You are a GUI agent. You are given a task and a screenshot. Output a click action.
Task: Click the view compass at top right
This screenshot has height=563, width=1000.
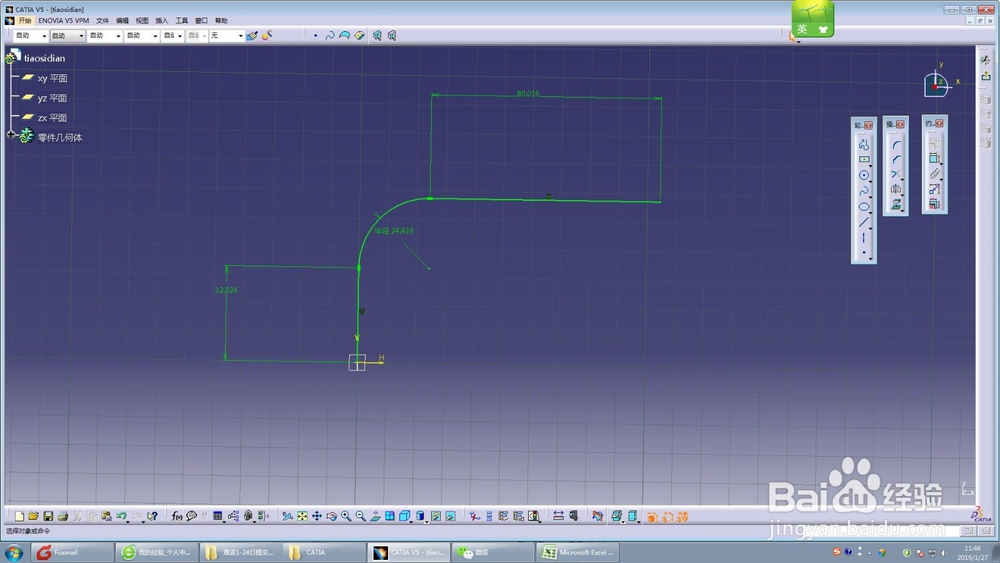tap(936, 84)
